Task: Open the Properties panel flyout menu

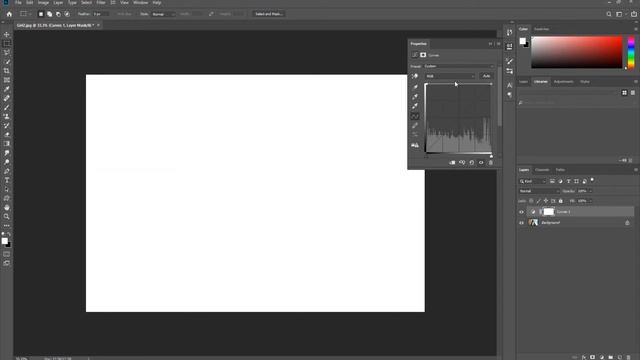Action: tap(498, 44)
